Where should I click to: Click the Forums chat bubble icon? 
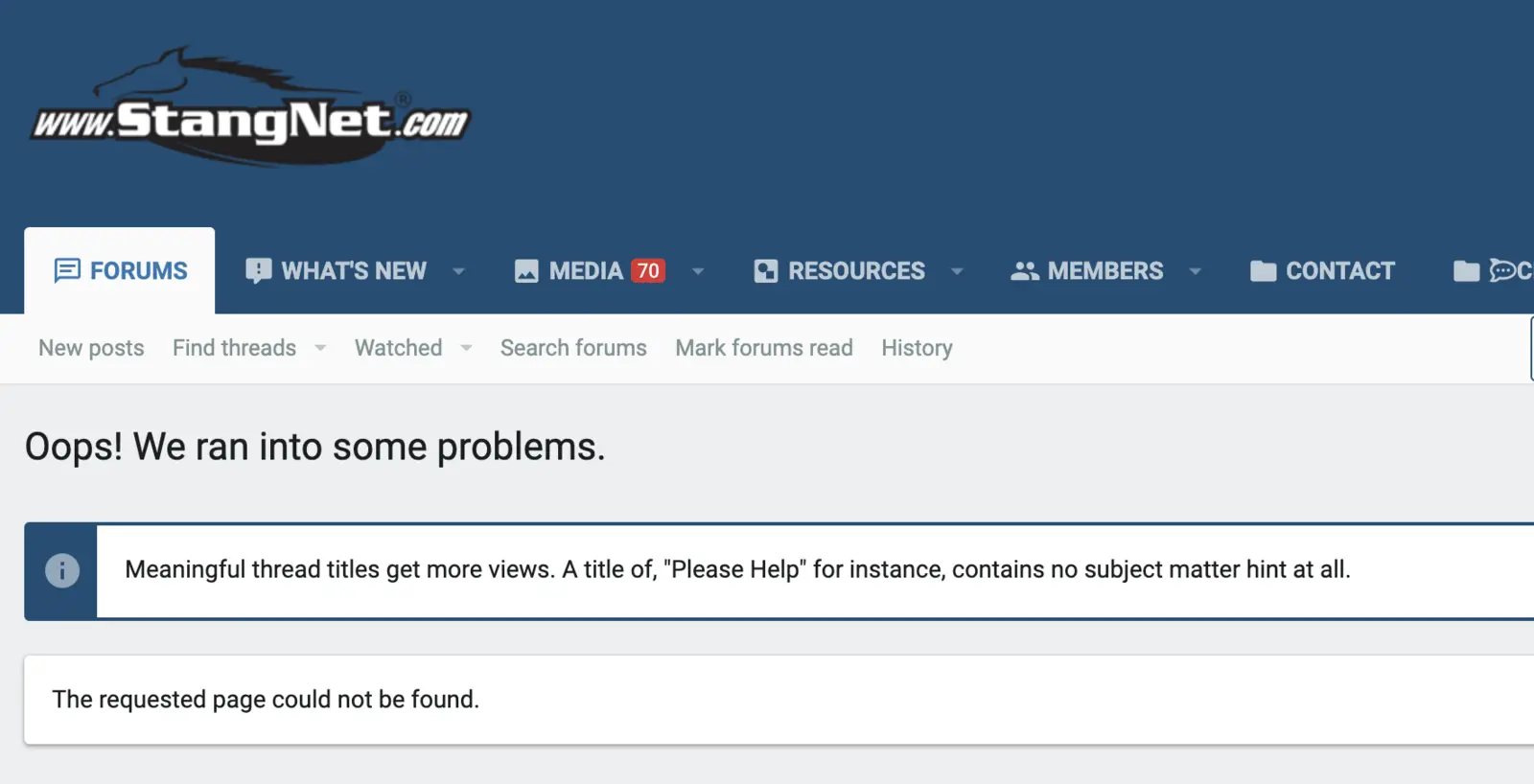click(x=67, y=271)
